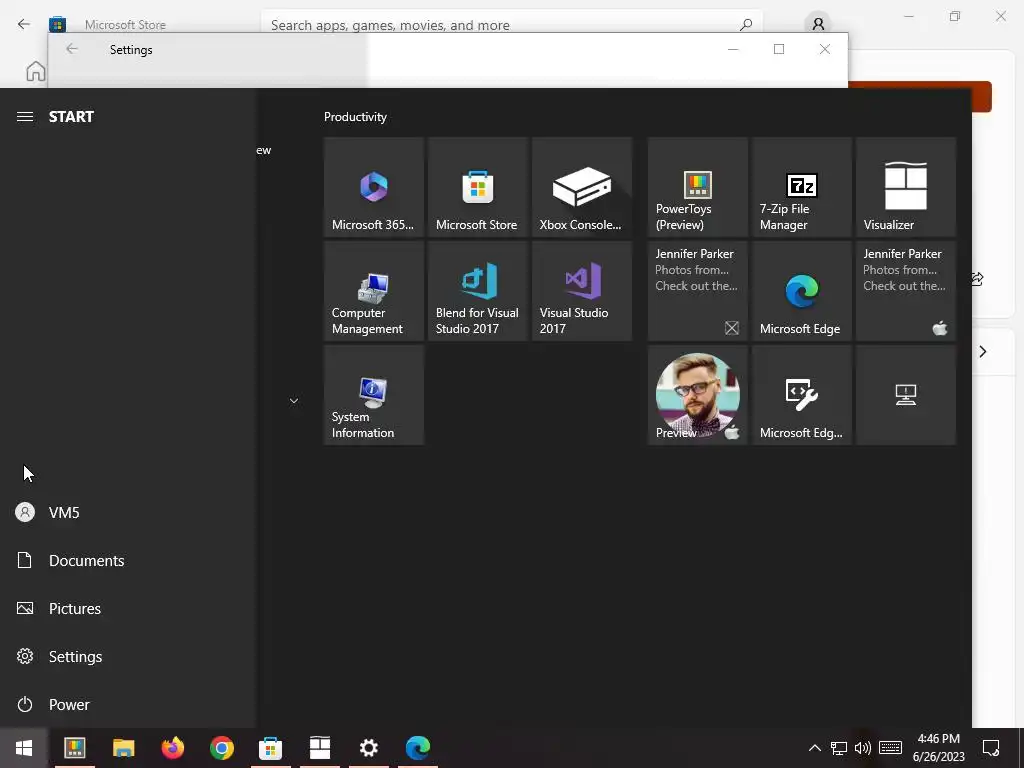Open System Information tile
This screenshot has height=768, width=1024.
(374, 395)
